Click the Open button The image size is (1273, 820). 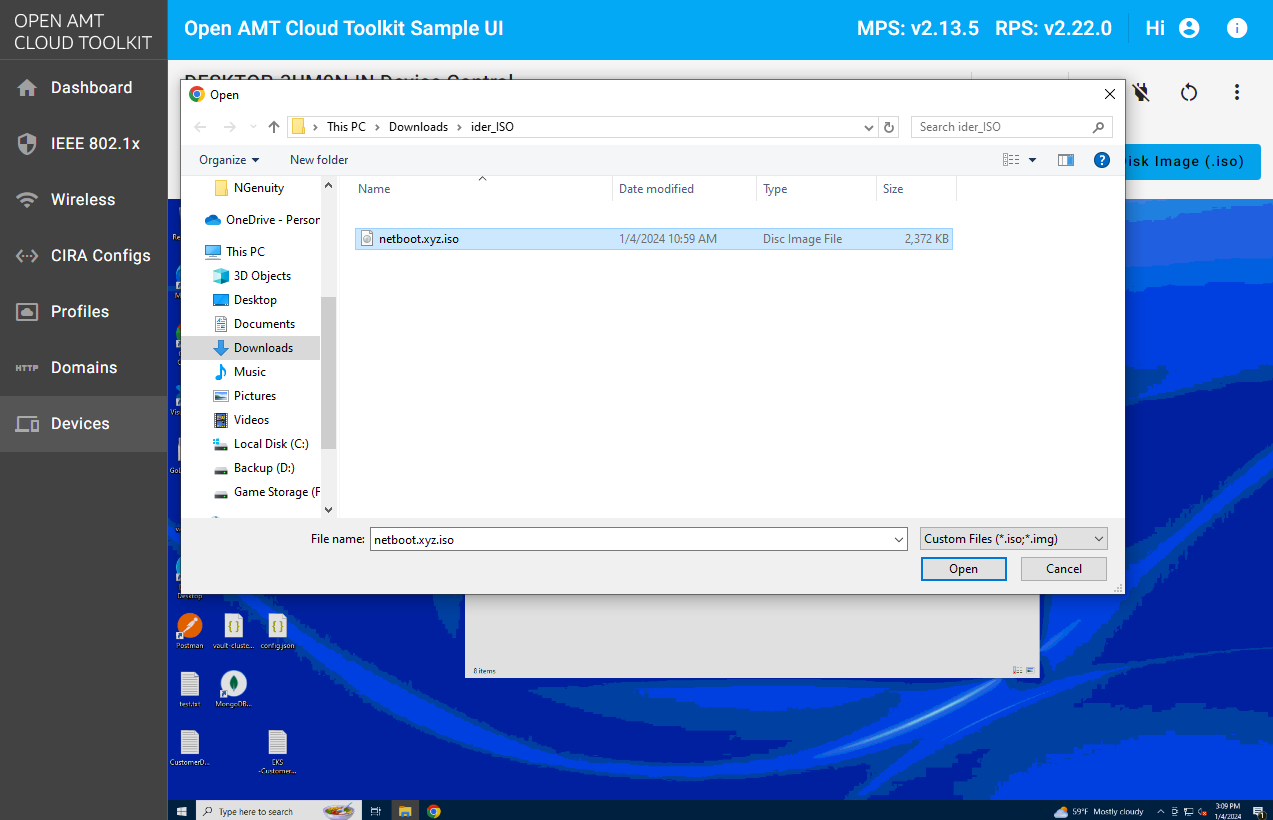tap(963, 569)
